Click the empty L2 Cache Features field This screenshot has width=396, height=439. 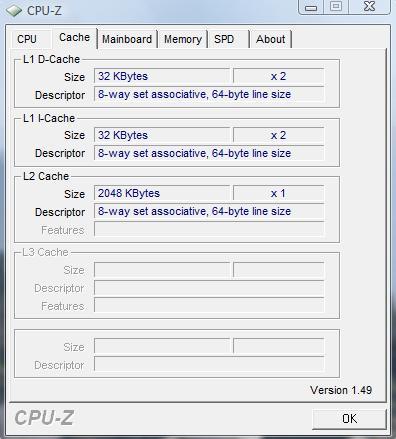coord(209,229)
